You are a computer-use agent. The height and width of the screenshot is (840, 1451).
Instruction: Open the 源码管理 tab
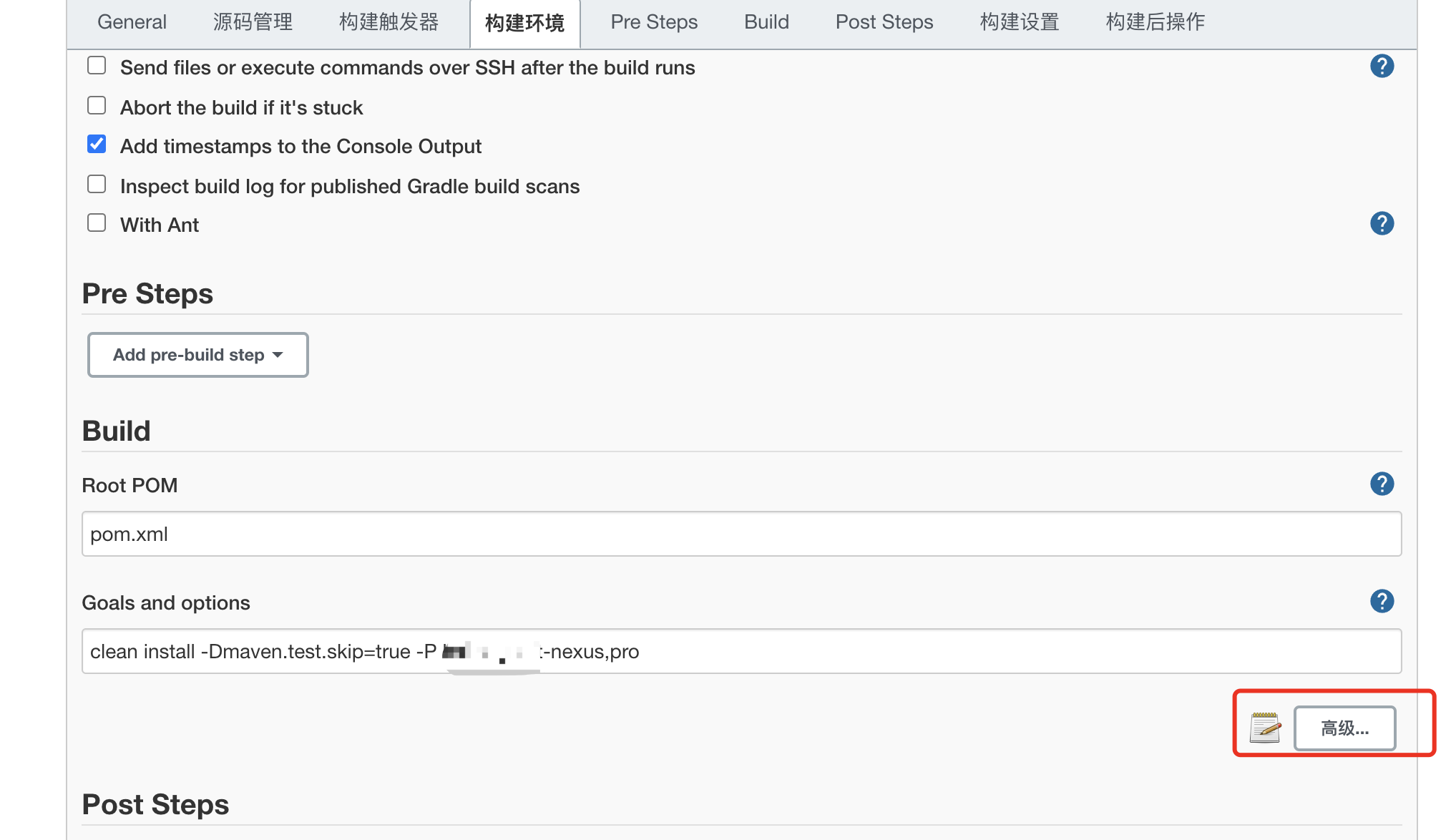[253, 22]
